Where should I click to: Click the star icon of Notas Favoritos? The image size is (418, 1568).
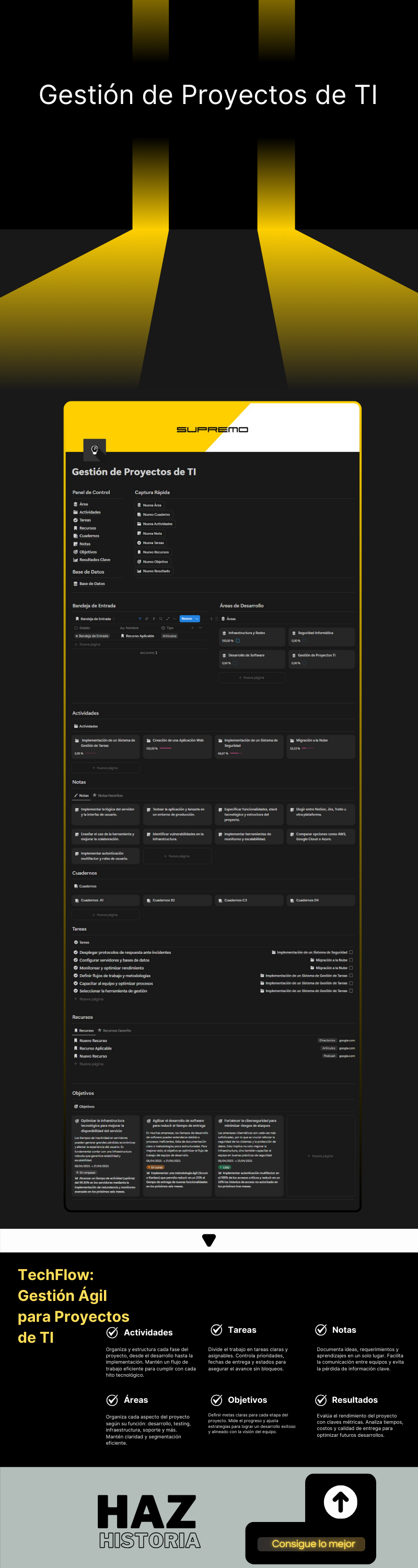(x=95, y=795)
